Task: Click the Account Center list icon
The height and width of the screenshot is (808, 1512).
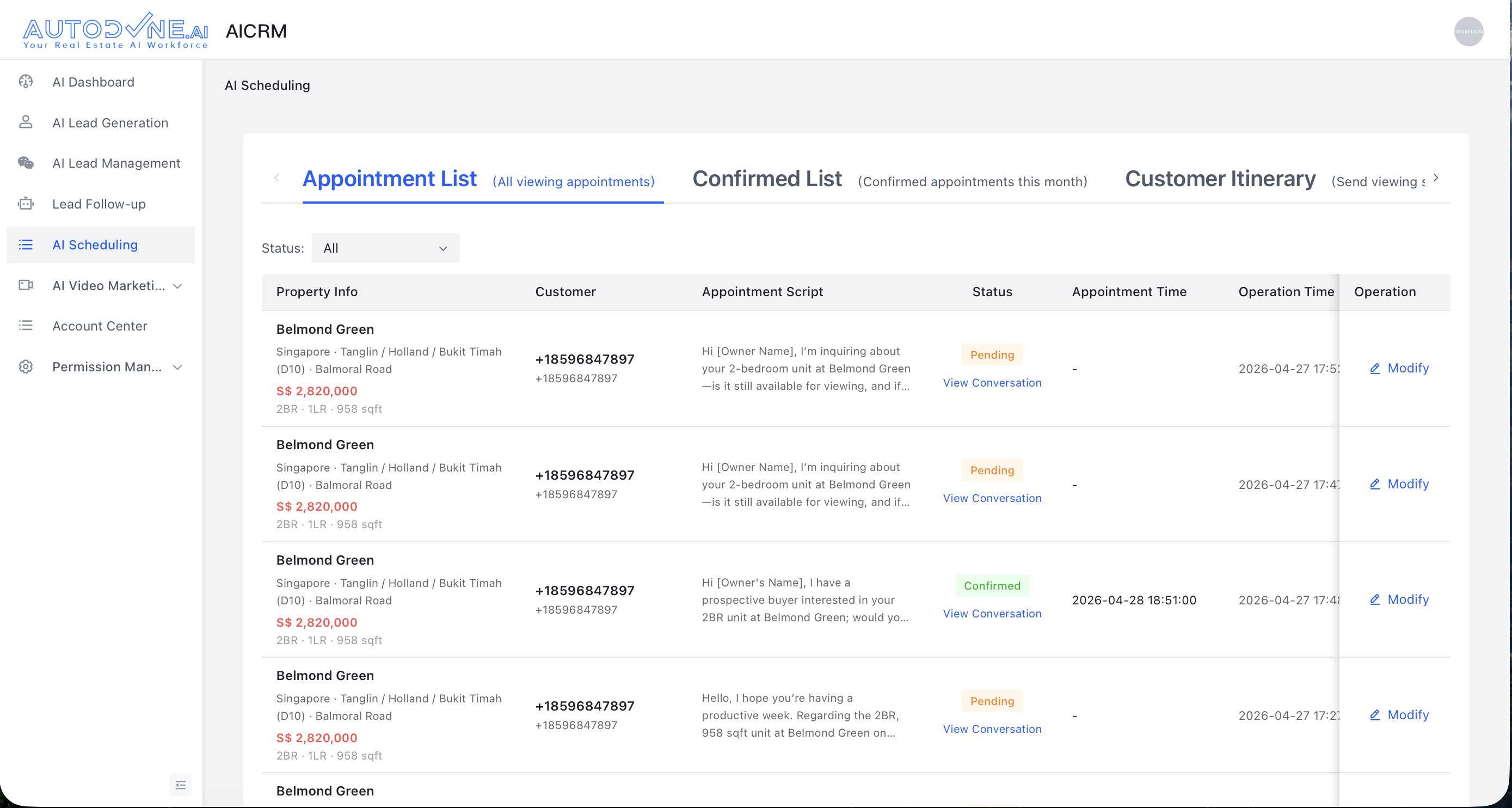Action: [26, 325]
